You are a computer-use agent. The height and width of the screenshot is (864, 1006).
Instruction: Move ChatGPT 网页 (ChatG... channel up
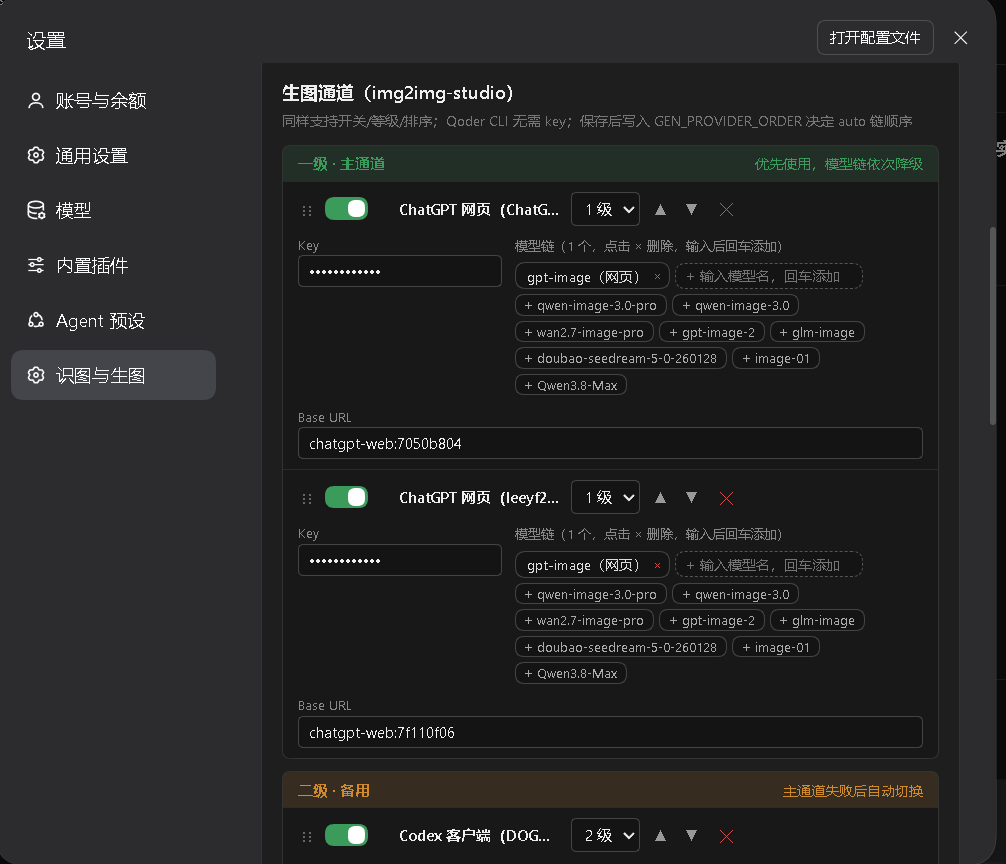(660, 209)
